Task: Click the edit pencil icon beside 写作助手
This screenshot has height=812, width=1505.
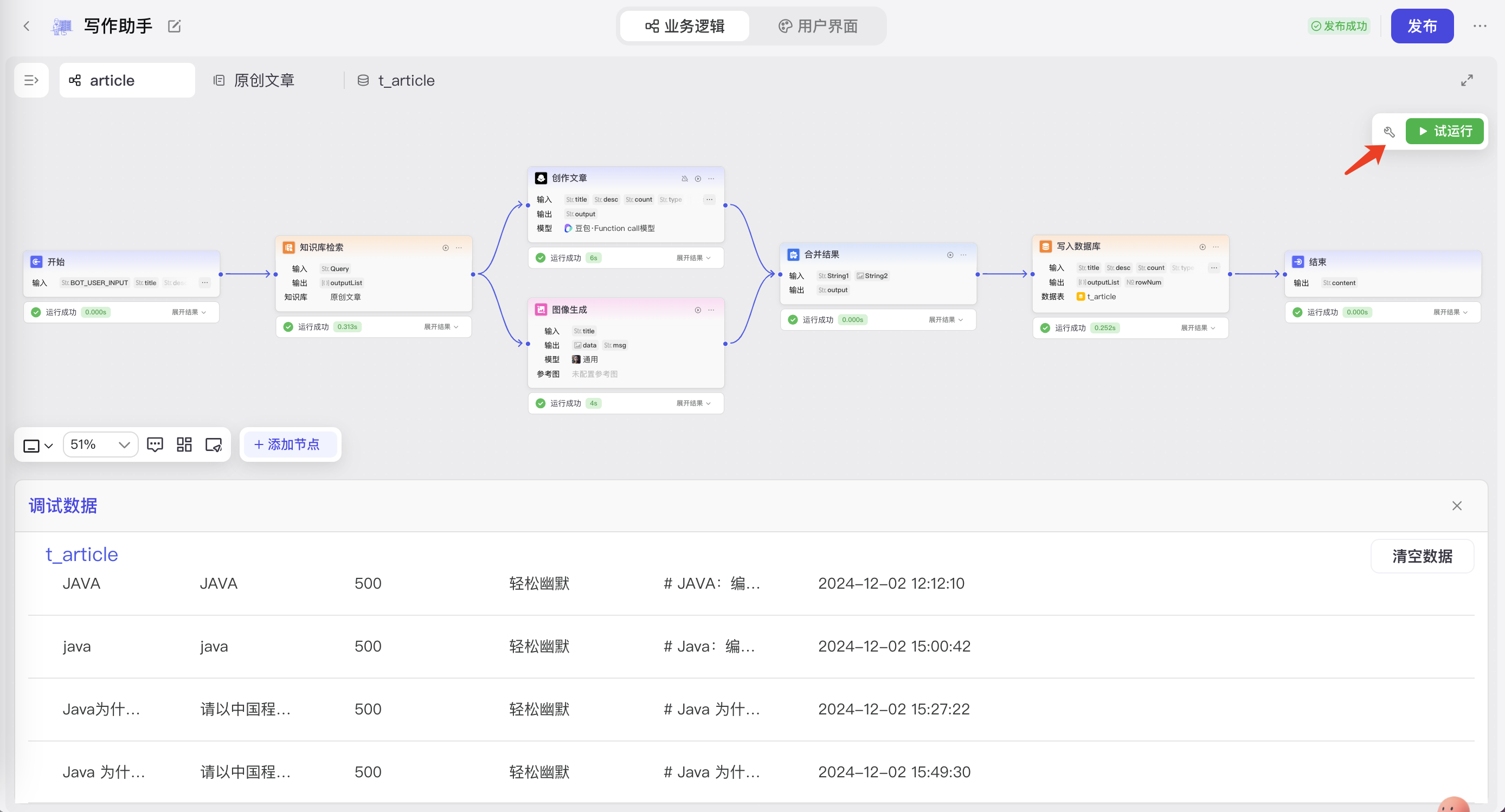Action: [174, 26]
